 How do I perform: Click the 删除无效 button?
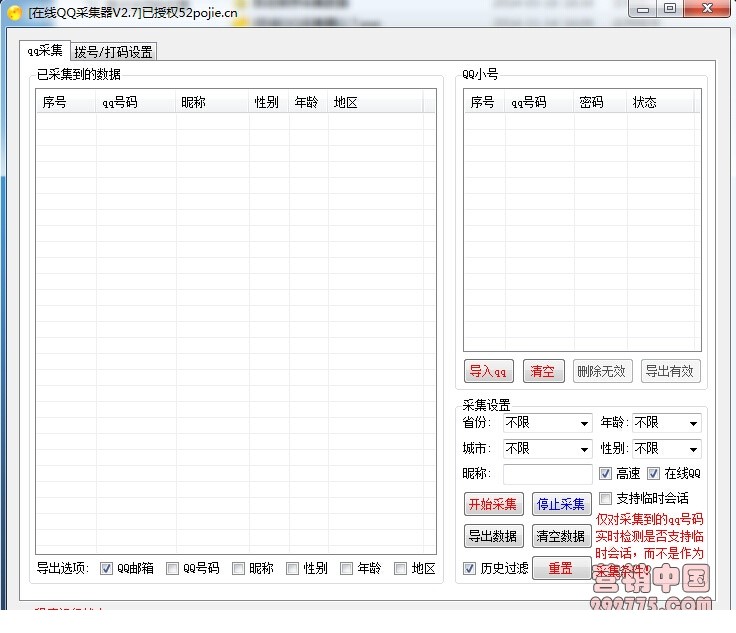[602, 371]
